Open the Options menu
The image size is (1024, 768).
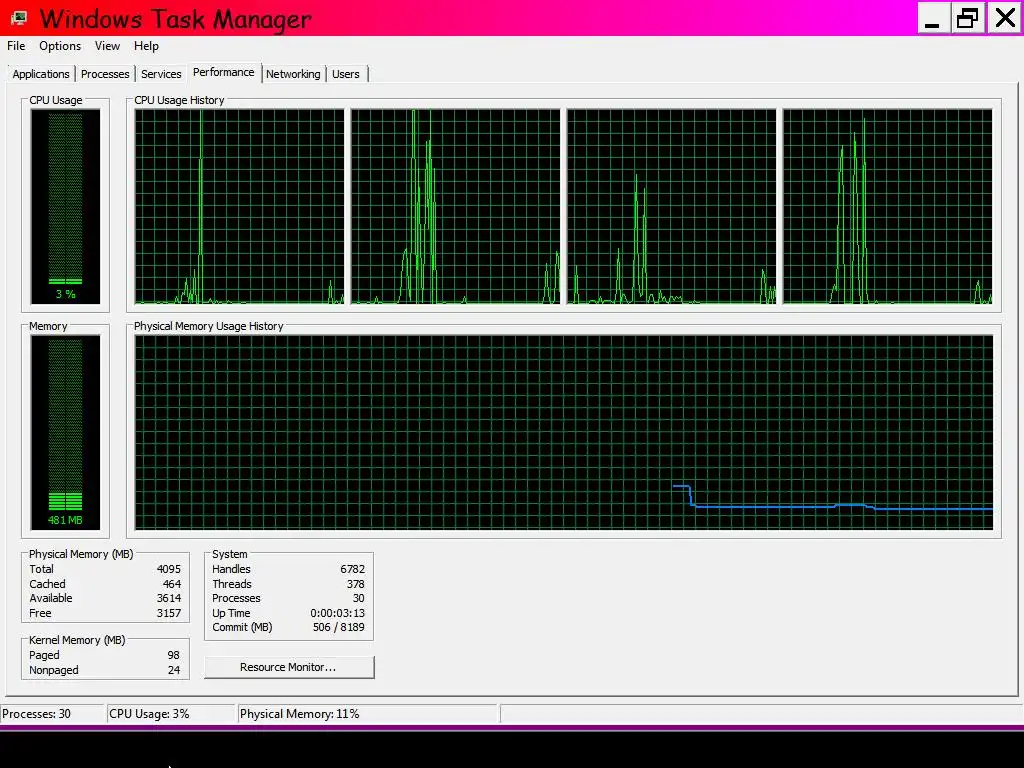(x=60, y=46)
